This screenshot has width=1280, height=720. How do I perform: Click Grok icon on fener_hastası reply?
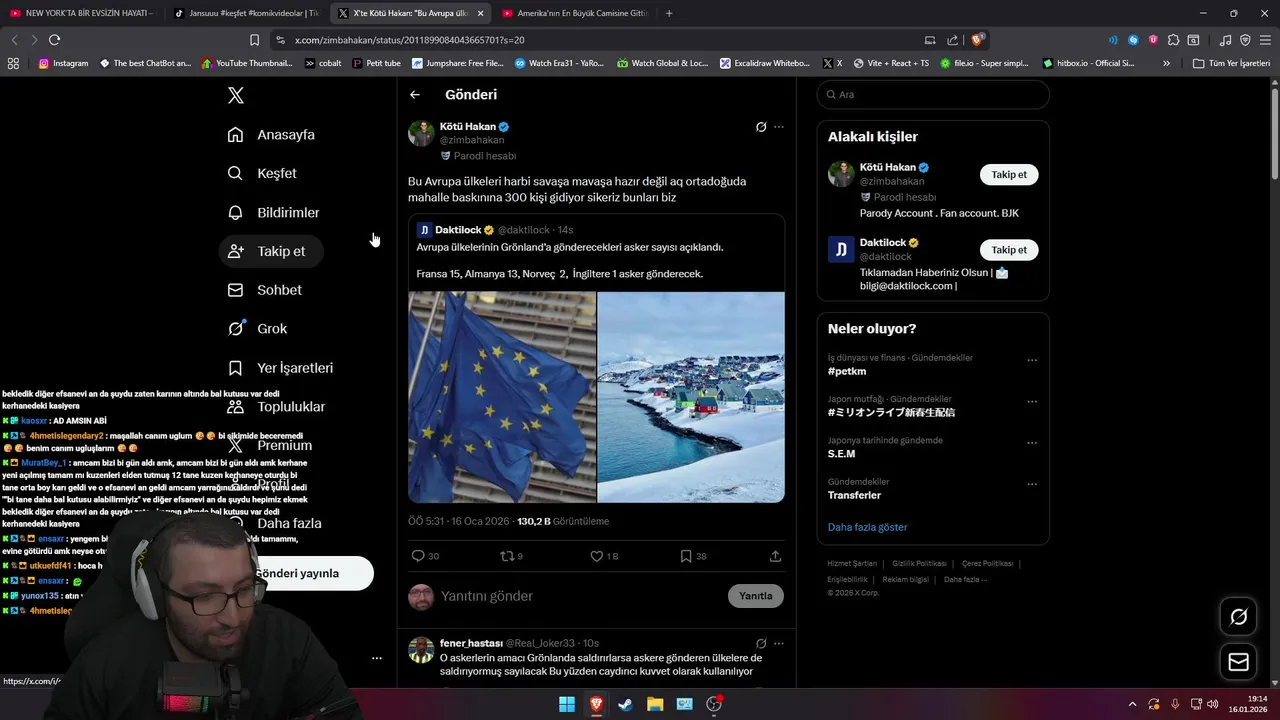(x=761, y=643)
